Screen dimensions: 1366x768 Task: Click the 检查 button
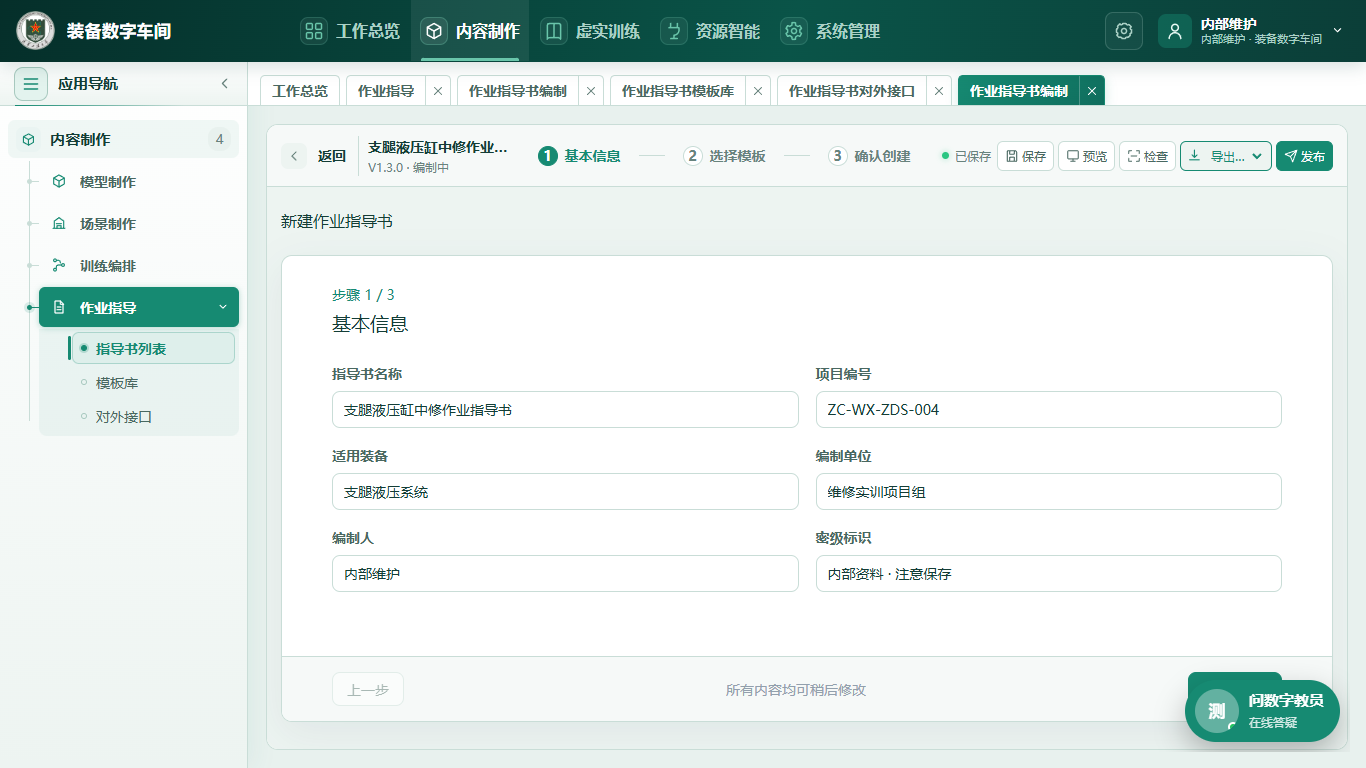[1147, 156]
